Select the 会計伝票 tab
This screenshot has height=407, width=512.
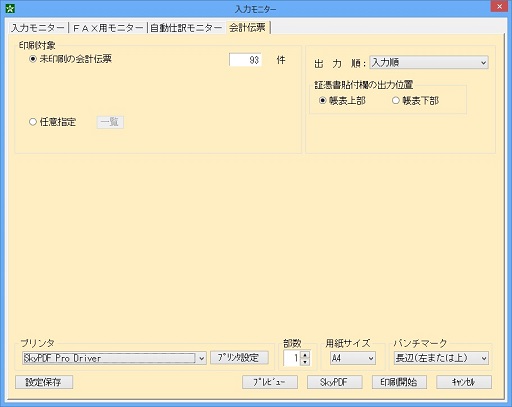pyautogui.click(x=247, y=27)
